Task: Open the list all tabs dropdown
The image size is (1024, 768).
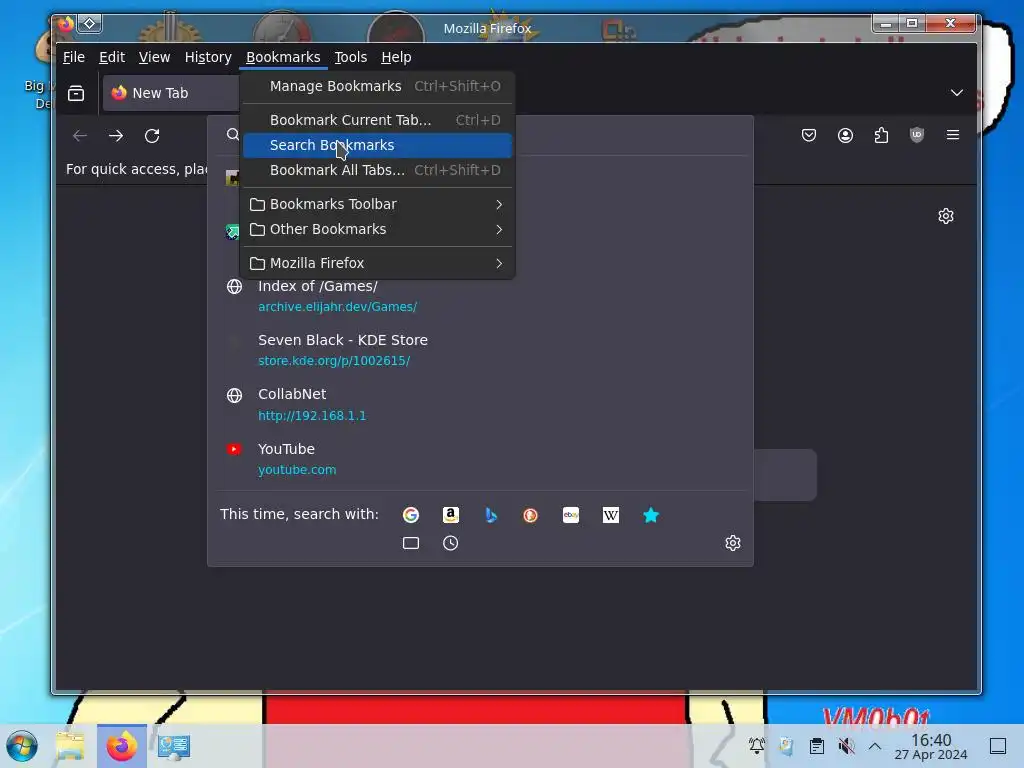Action: coord(956,93)
